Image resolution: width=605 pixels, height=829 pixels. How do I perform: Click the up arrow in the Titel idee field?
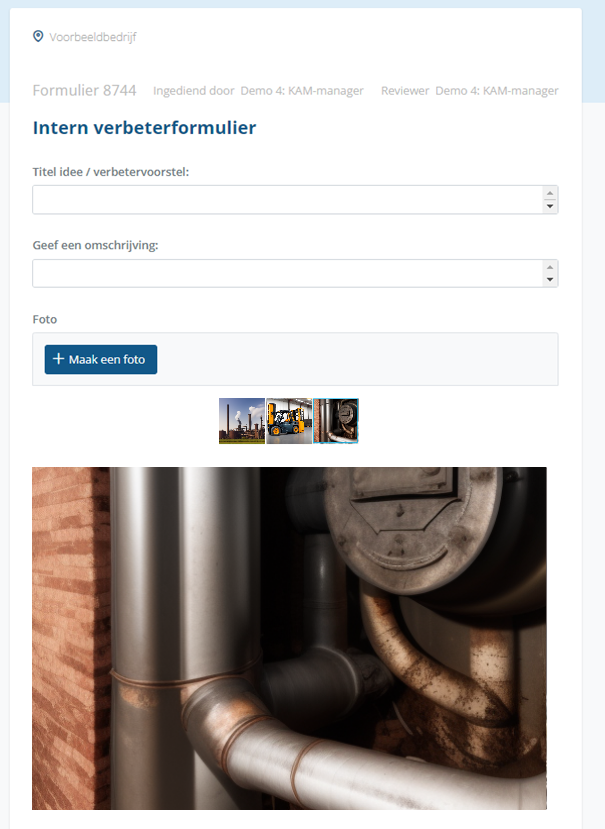(x=550, y=193)
